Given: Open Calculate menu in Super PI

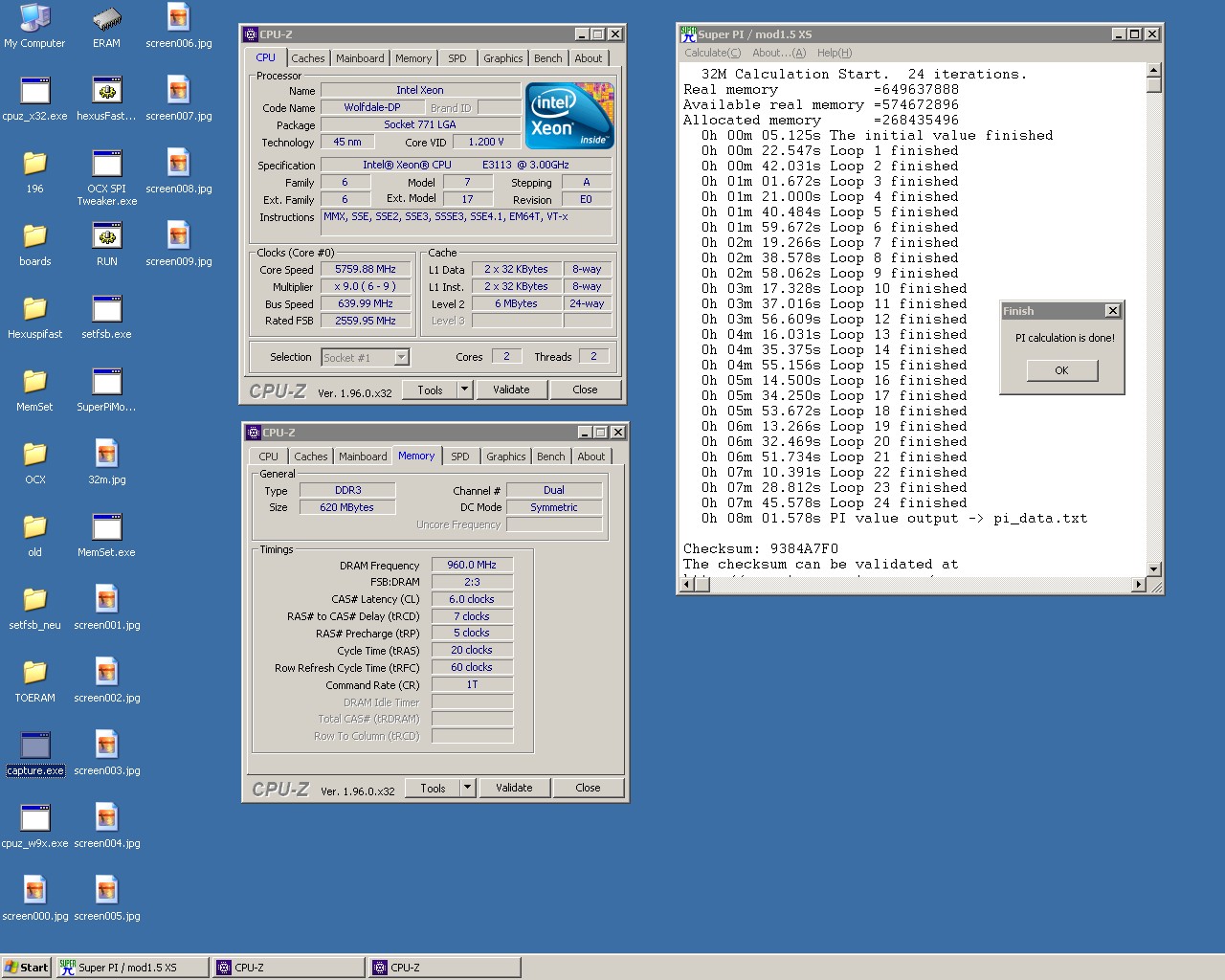Looking at the screenshot, I should pyautogui.click(x=712, y=53).
